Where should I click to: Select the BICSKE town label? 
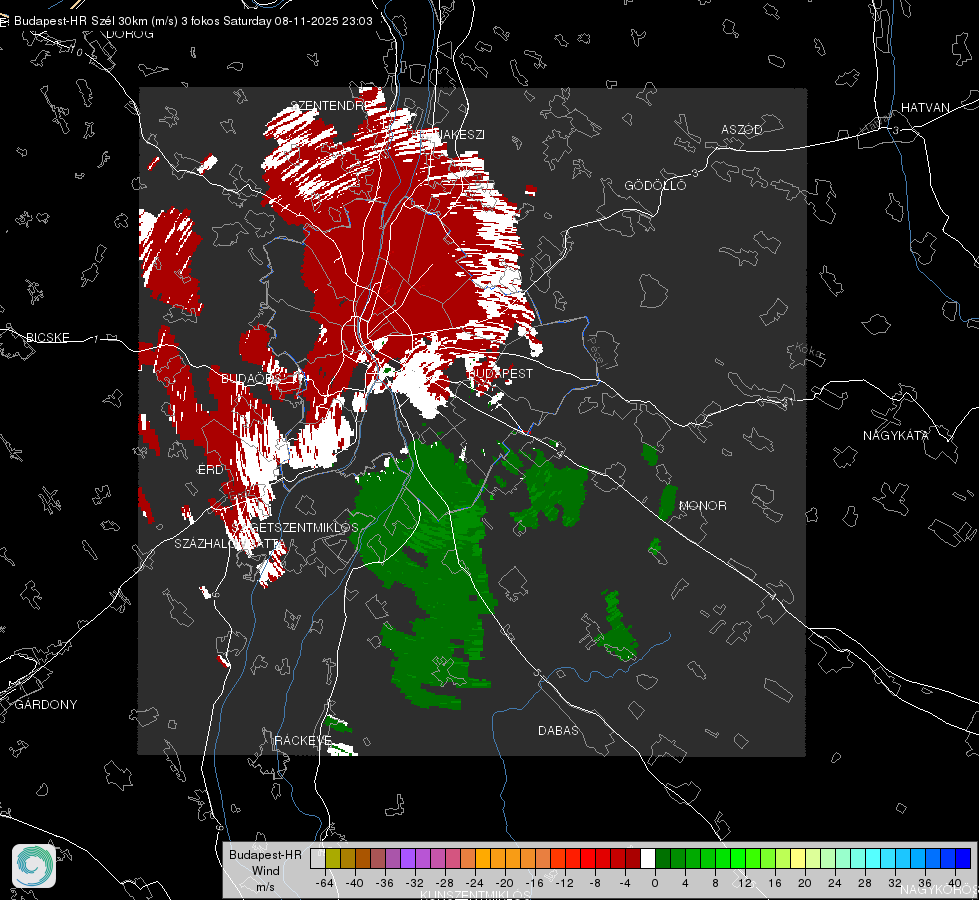click(47, 338)
